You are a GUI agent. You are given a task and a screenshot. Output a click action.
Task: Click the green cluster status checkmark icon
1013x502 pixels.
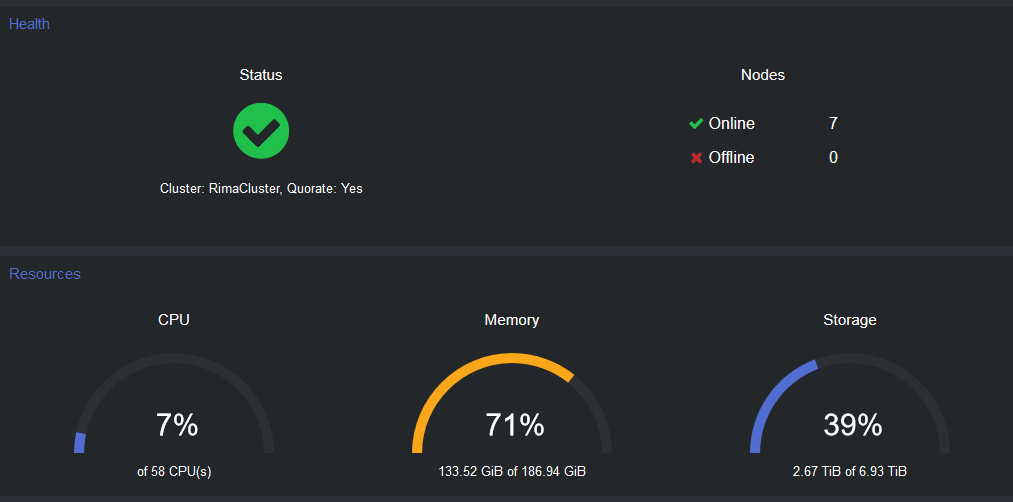point(261,130)
